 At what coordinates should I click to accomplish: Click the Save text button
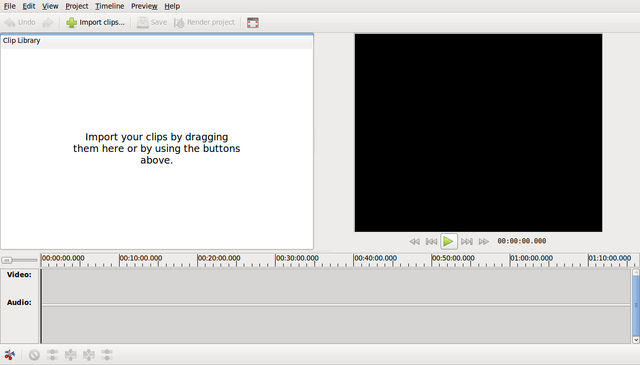159,22
